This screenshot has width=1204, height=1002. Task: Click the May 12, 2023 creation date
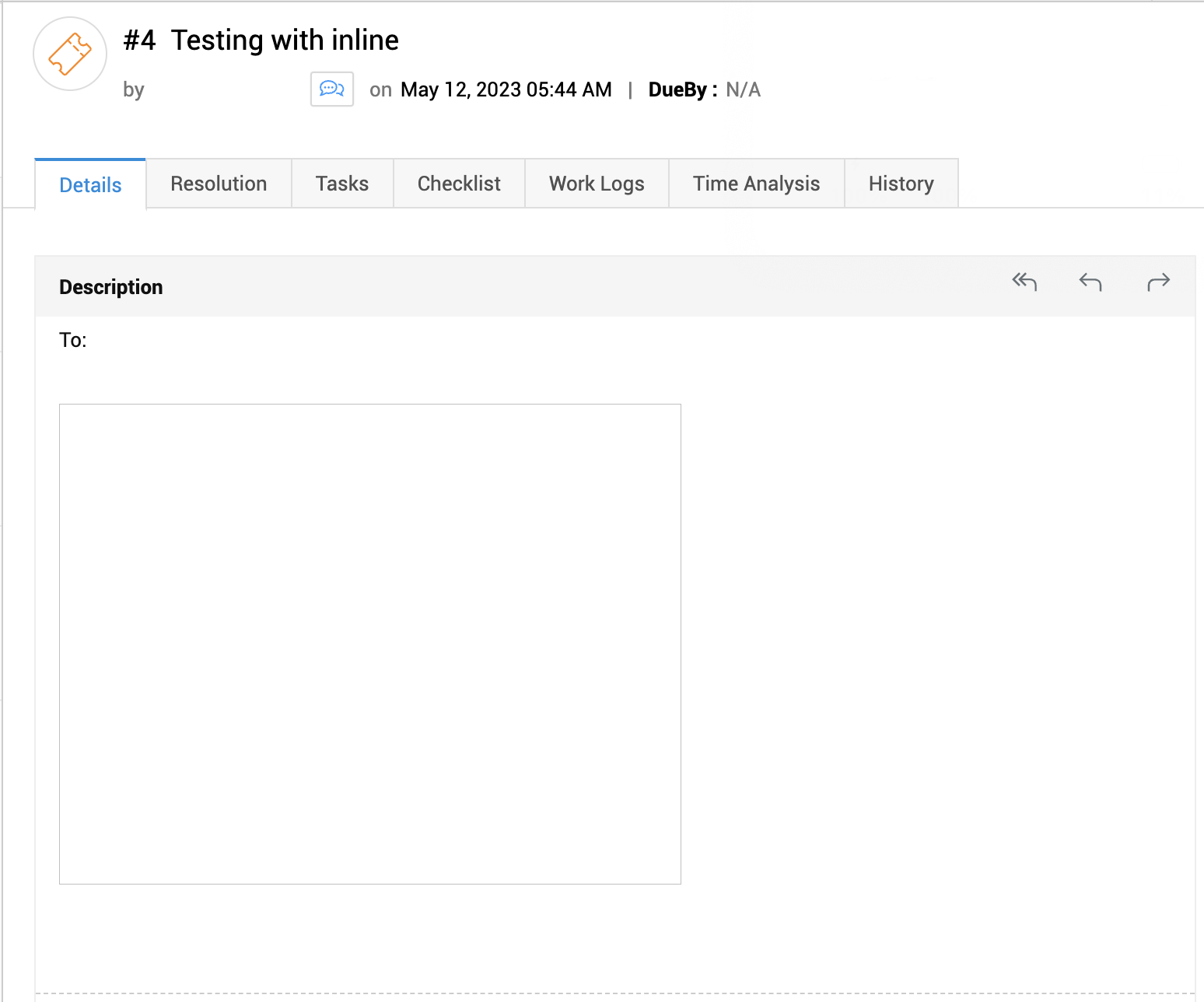coord(506,90)
